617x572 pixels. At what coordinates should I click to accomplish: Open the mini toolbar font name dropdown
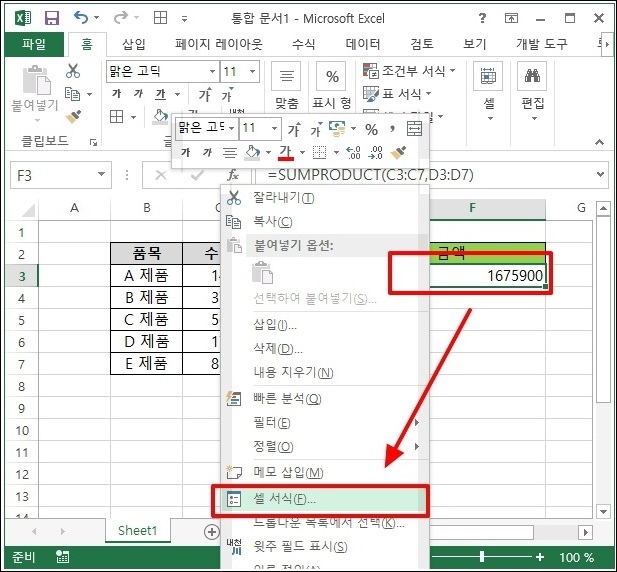point(232,129)
